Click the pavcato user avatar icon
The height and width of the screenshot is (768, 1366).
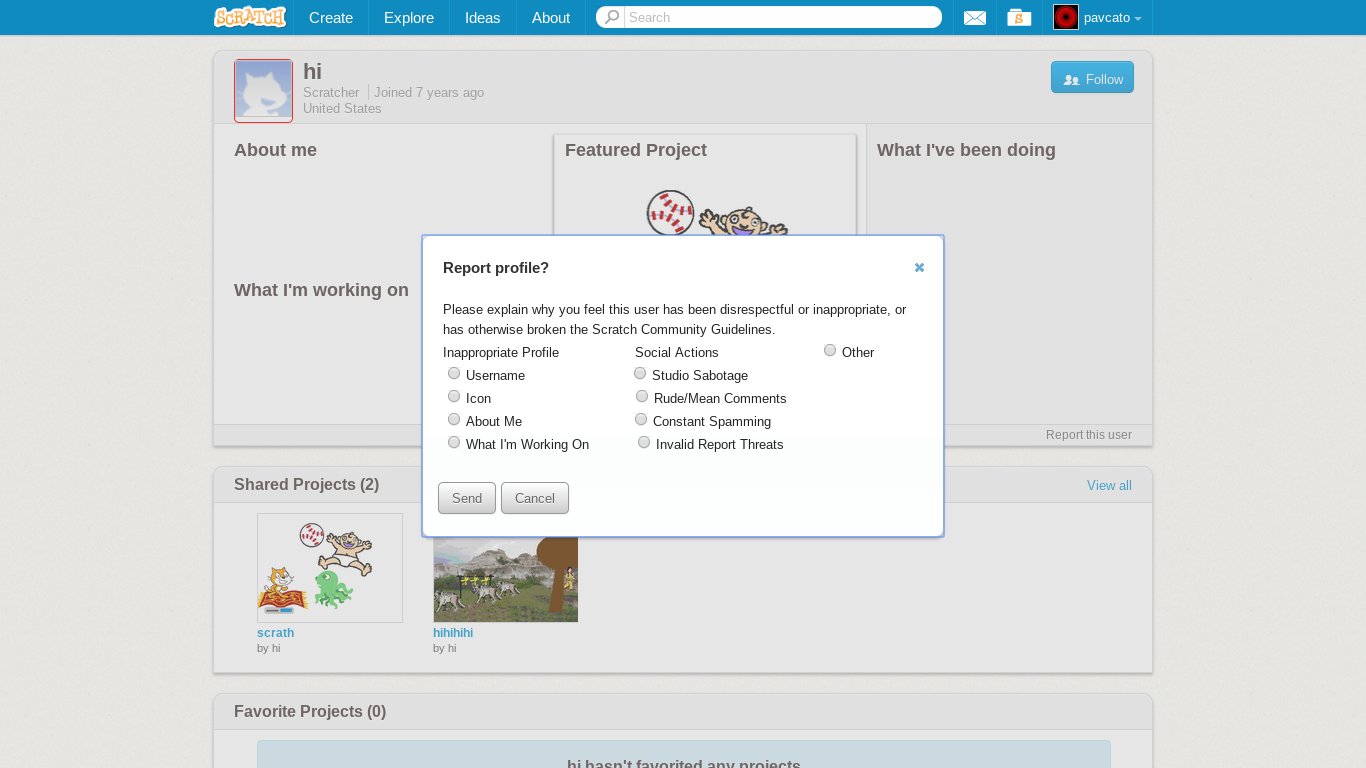click(1066, 17)
